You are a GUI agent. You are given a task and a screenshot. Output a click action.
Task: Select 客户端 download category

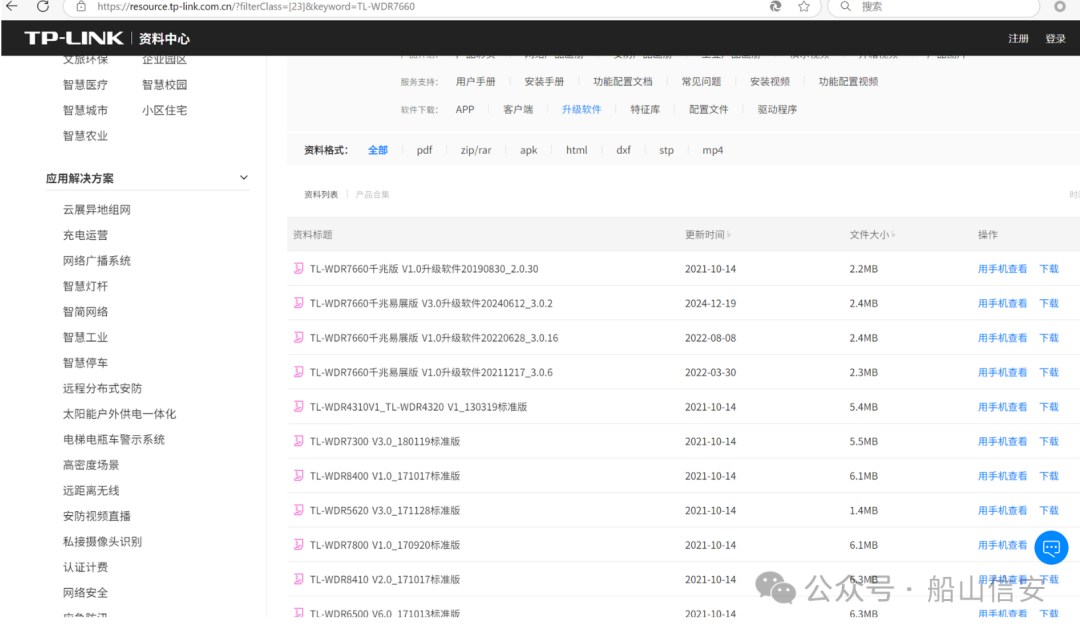click(518, 109)
